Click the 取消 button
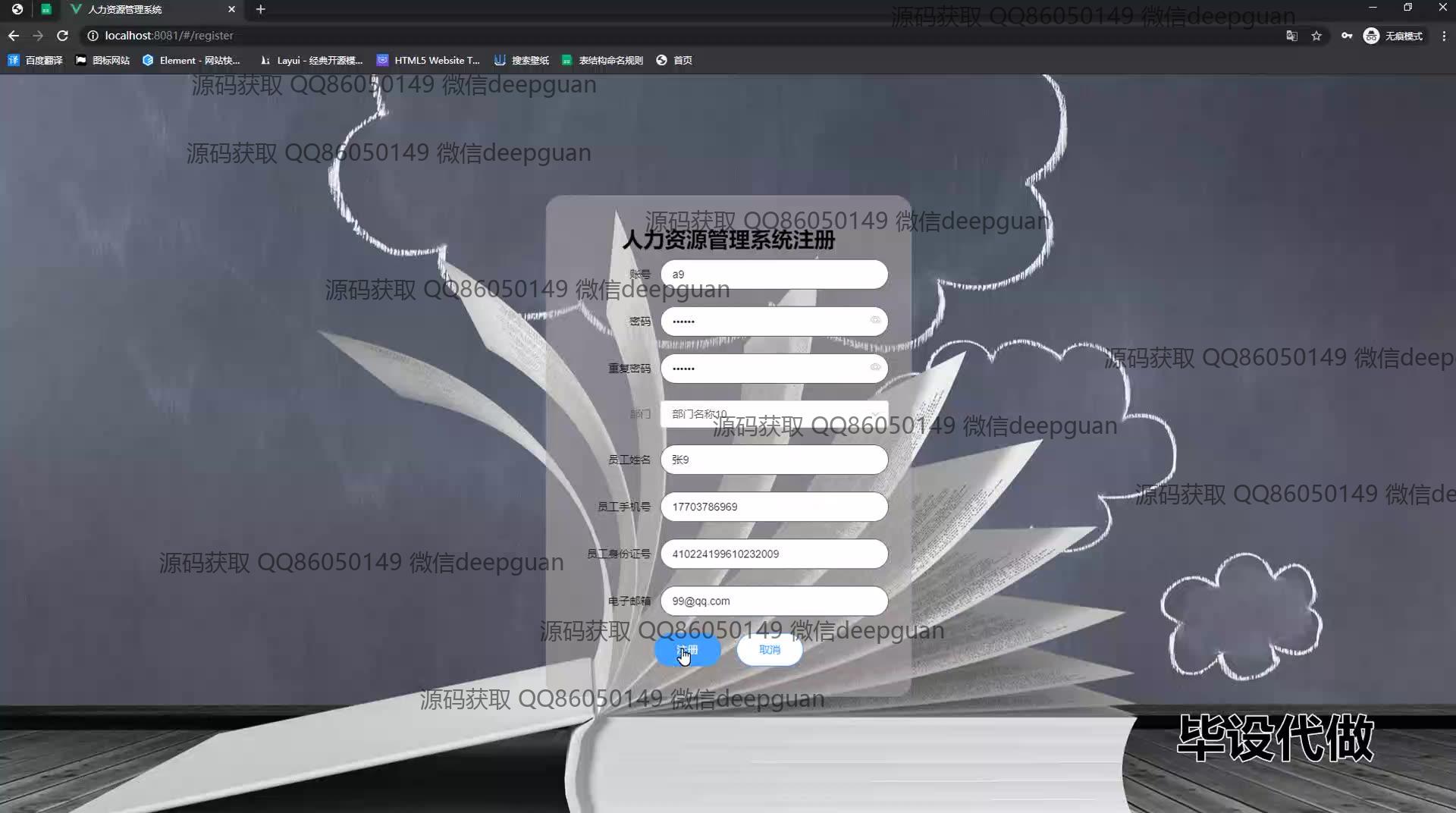Viewport: 1456px width, 813px height. (x=770, y=650)
